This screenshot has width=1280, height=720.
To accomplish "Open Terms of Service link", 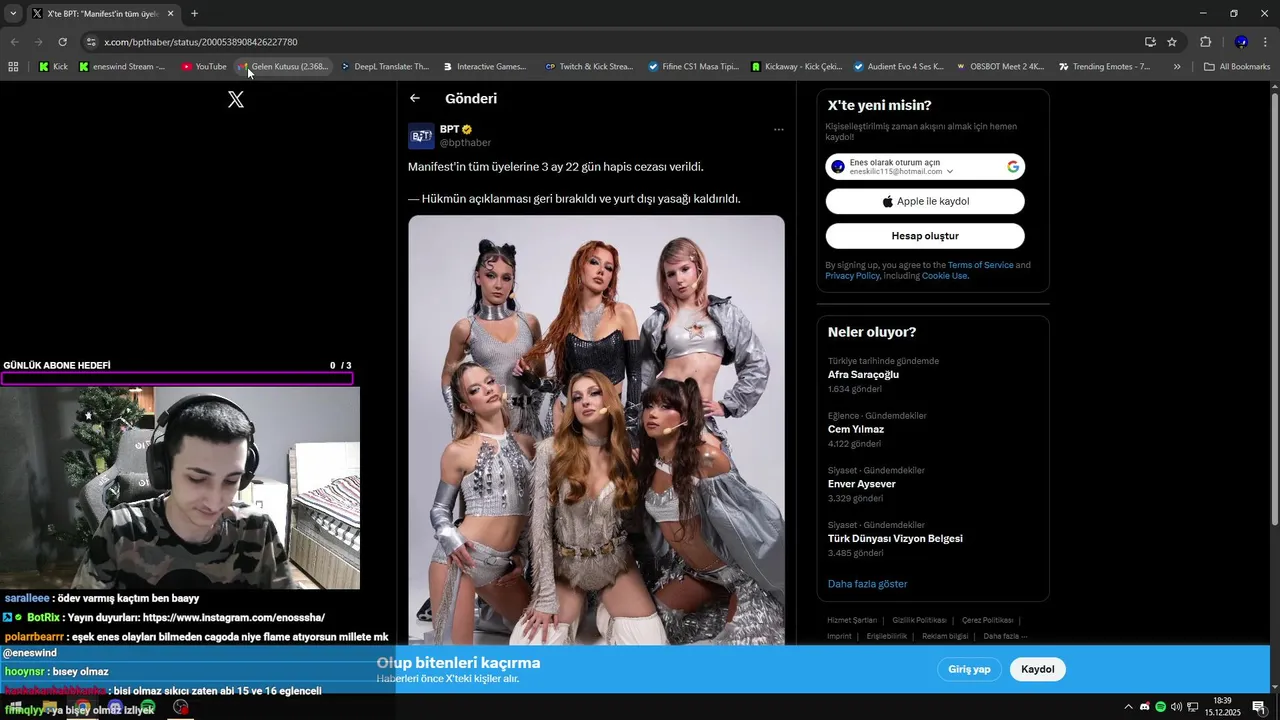I will point(980,265).
